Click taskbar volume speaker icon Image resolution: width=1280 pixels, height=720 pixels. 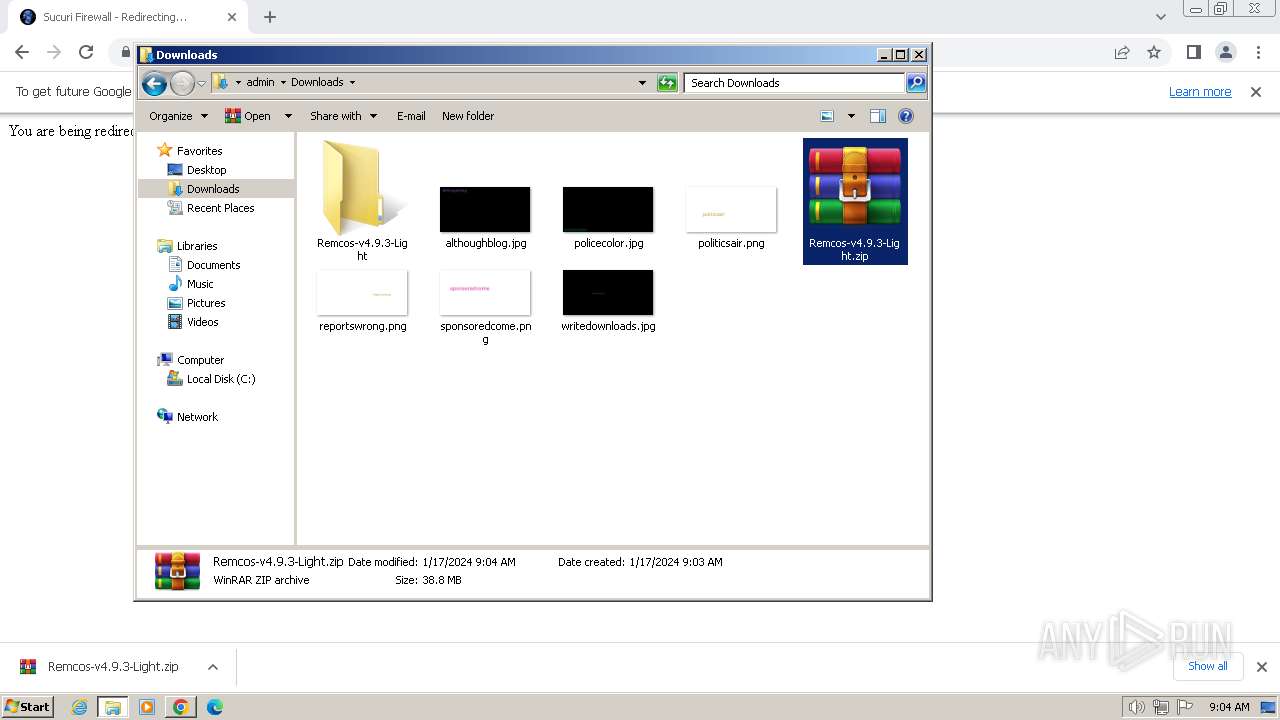click(1137, 707)
